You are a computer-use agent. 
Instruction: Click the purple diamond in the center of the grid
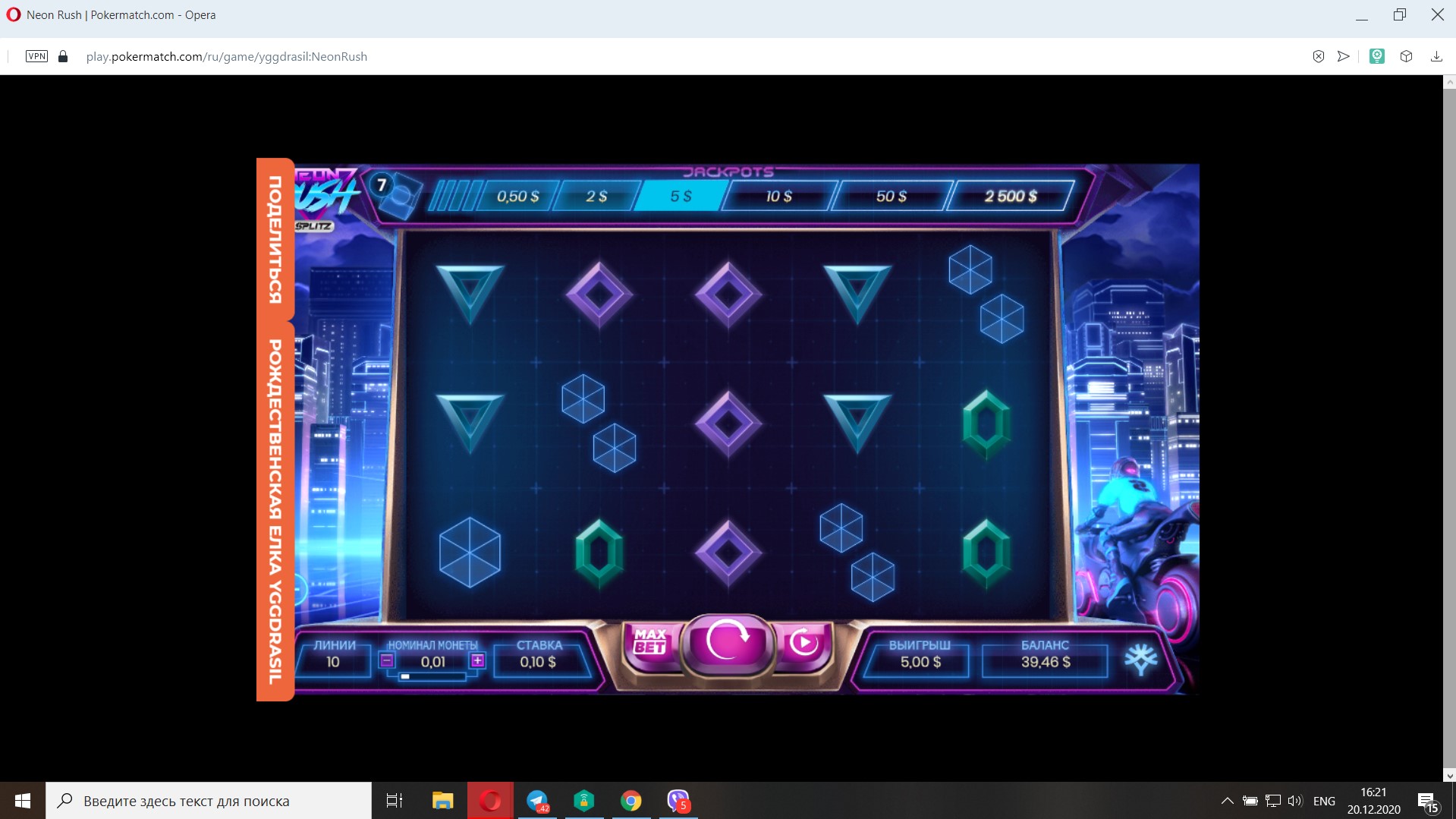pyautogui.click(x=728, y=424)
